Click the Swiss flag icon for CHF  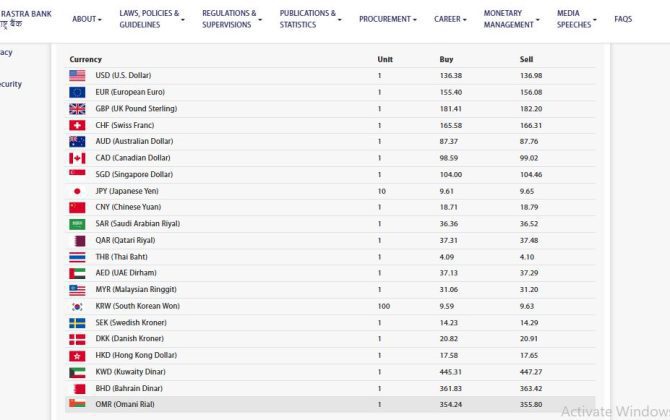[77, 125]
